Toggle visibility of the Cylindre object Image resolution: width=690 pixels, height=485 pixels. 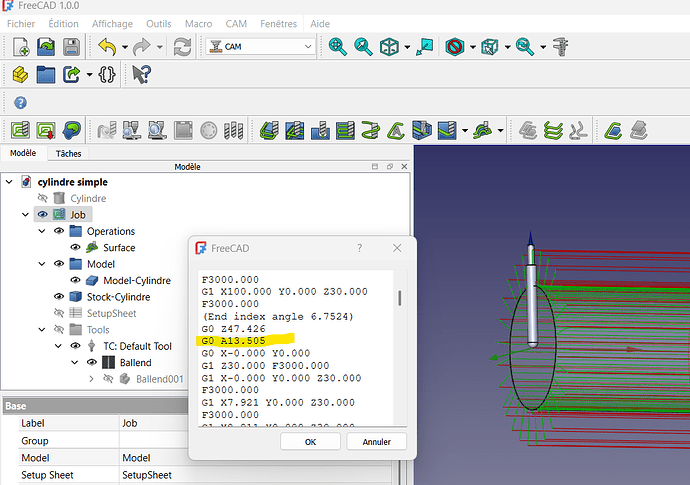coord(43,198)
